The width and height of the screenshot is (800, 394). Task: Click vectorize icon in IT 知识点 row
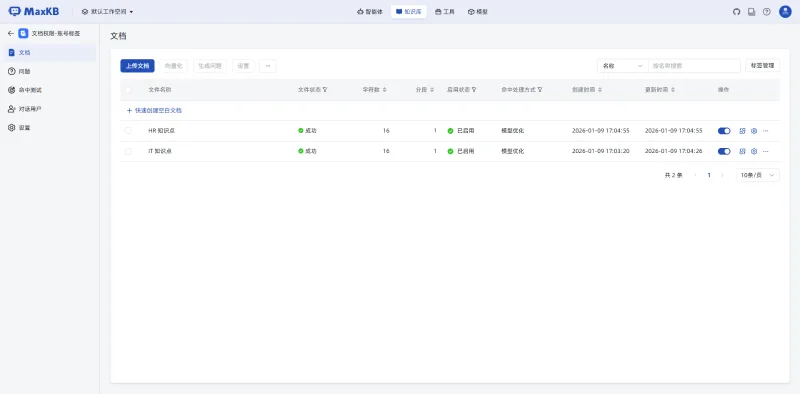[742, 151]
